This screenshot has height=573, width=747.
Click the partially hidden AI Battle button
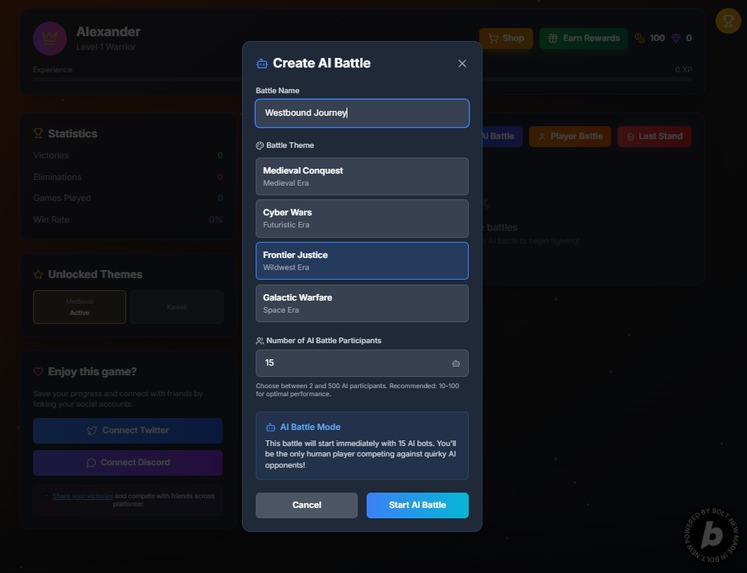click(x=502, y=136)
